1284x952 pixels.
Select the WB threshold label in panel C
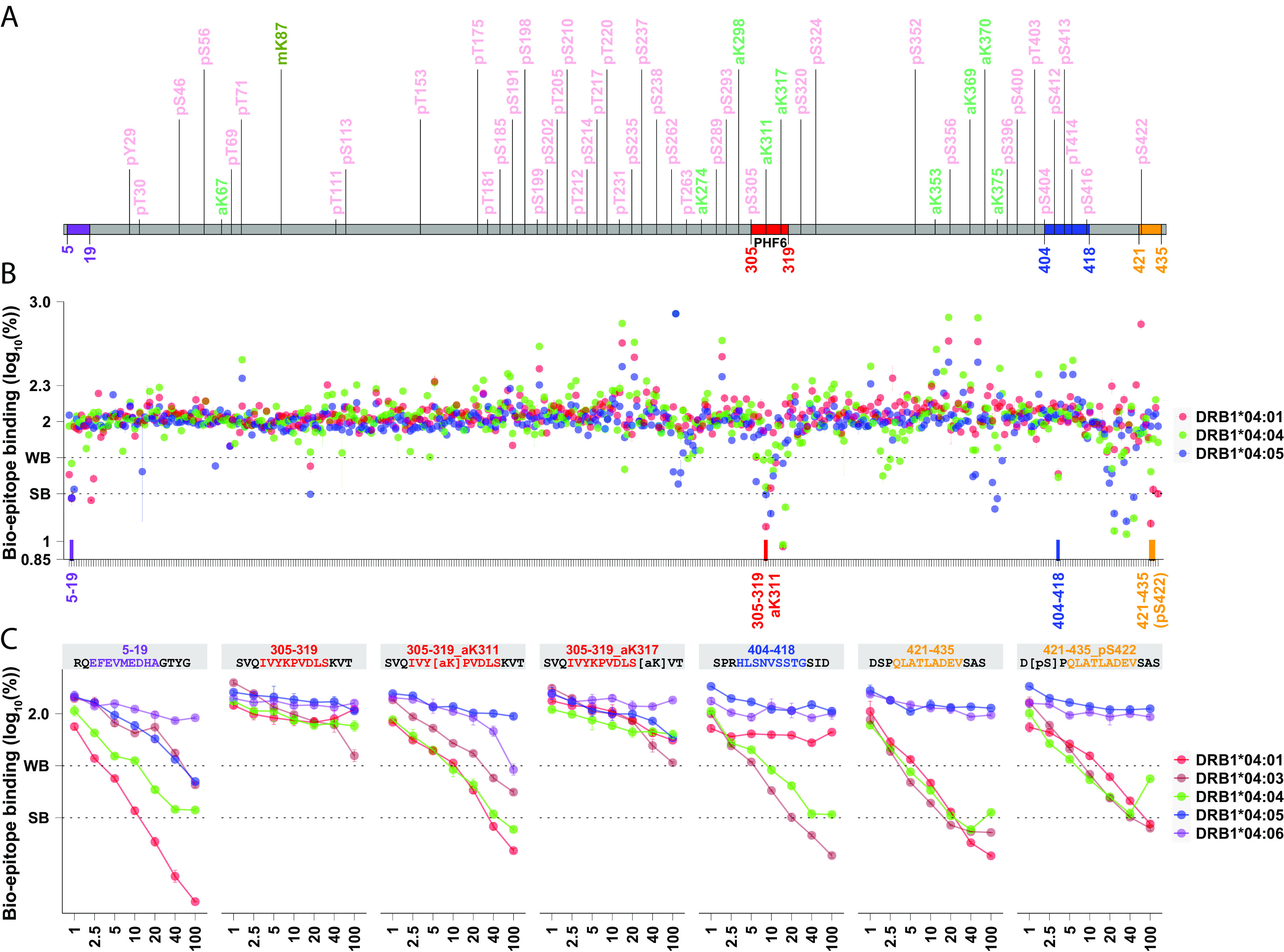coord(36,767)
